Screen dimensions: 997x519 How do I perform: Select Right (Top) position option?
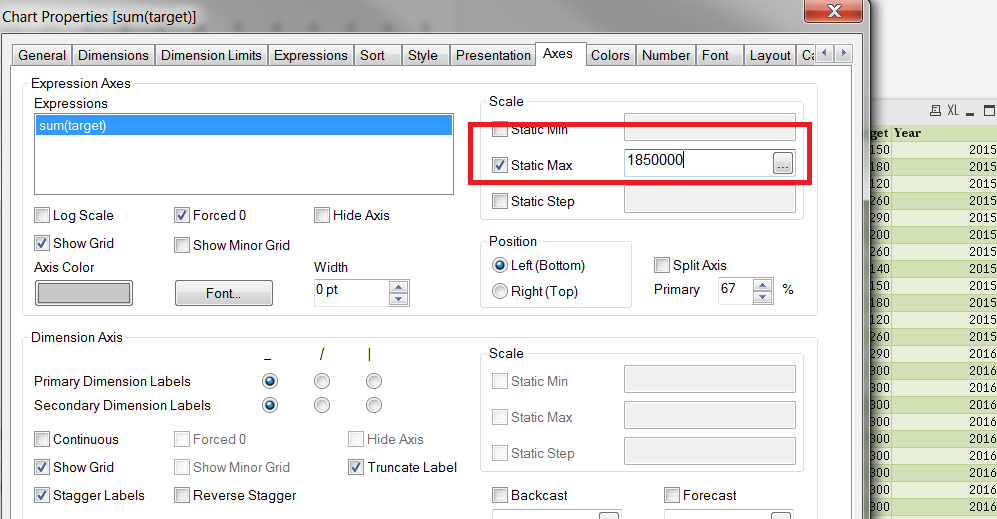(500, 291)
